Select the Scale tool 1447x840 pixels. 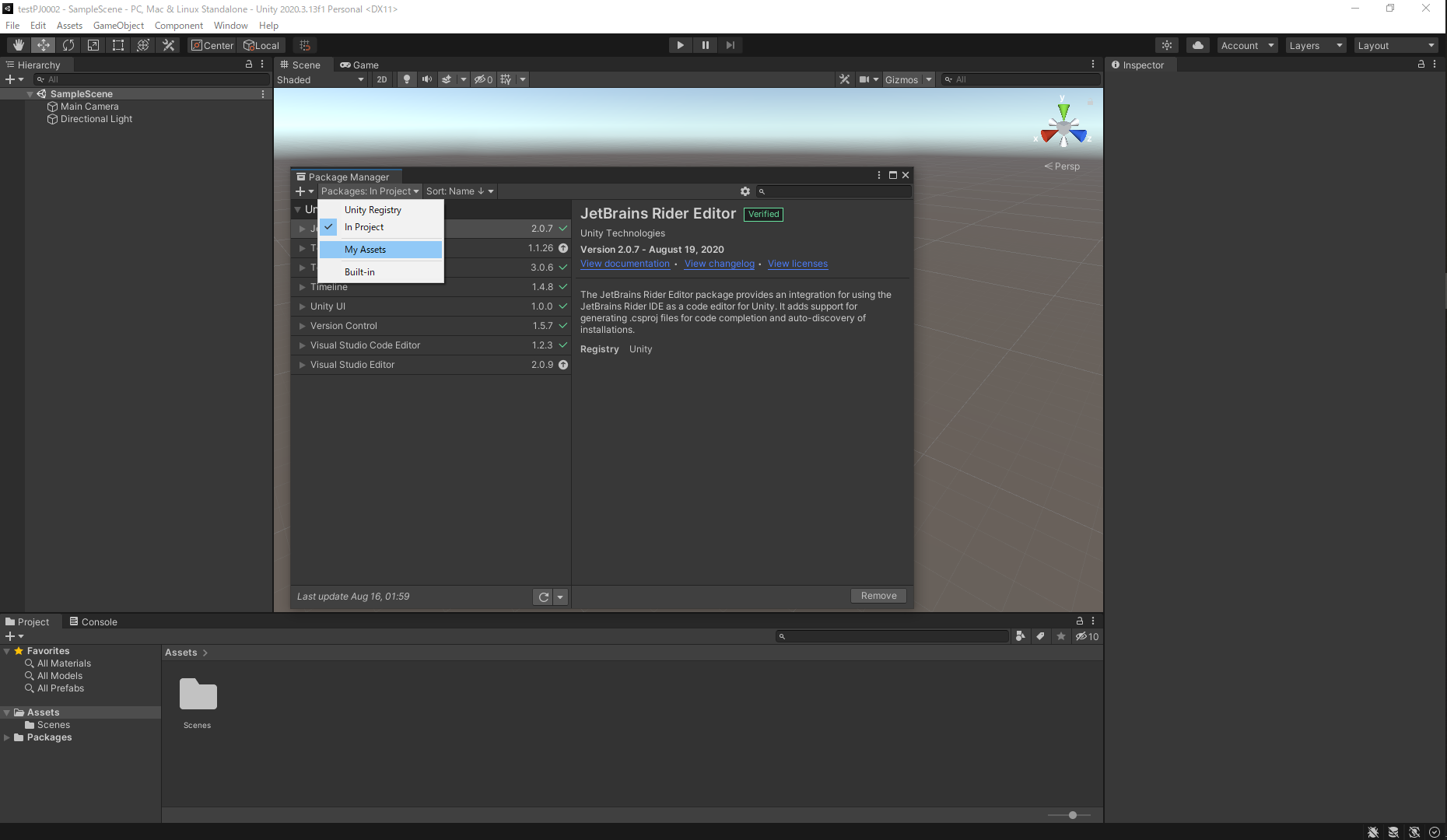tap(93, 45)
